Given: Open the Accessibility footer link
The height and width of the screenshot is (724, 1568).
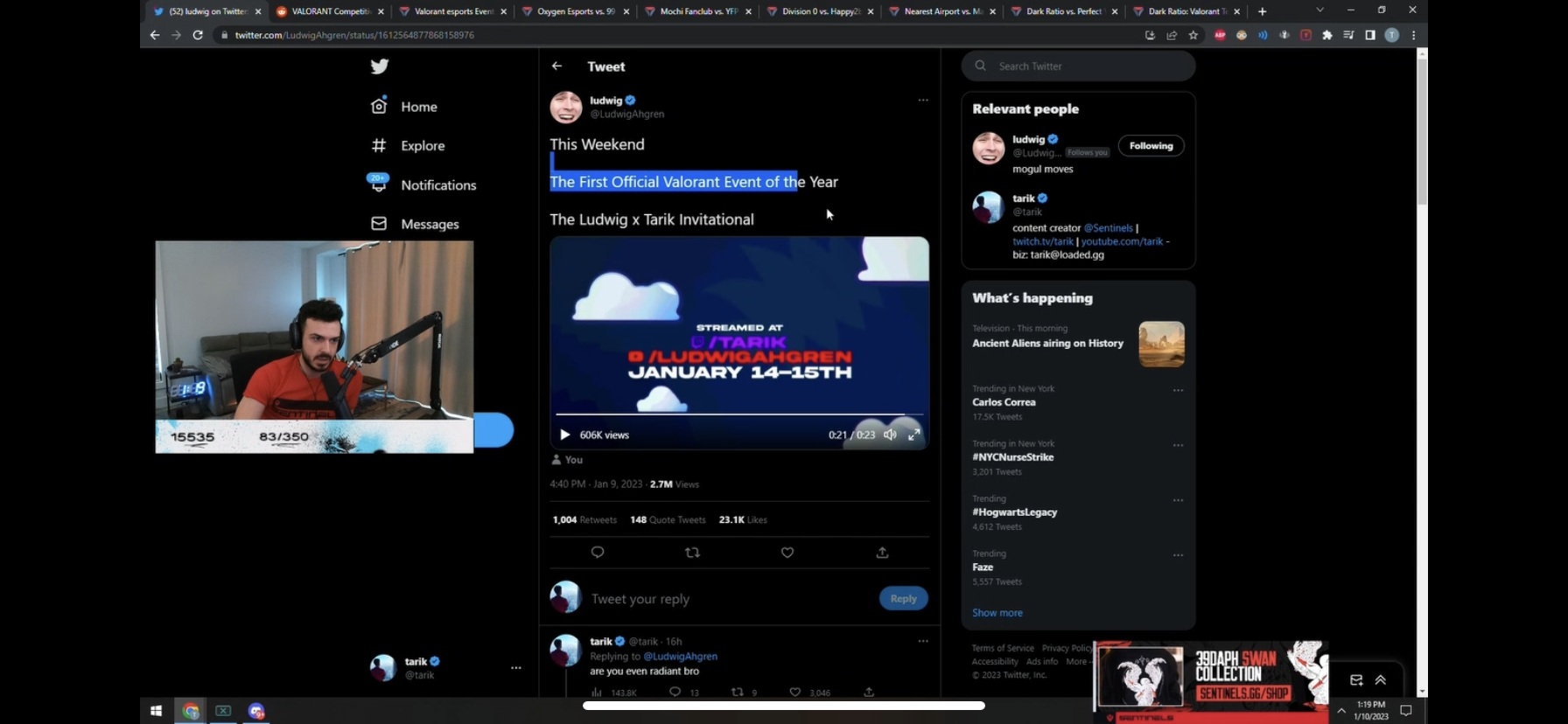Looking at the screenshot, I should (995, 662).
